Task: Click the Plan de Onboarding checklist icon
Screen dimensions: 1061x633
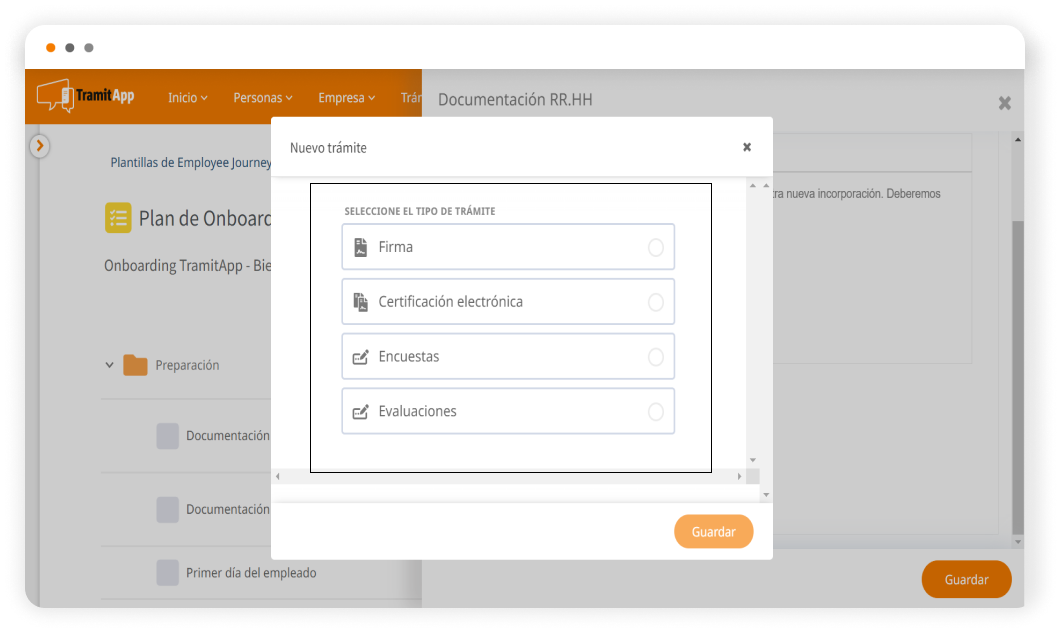Action: [118, 218]
